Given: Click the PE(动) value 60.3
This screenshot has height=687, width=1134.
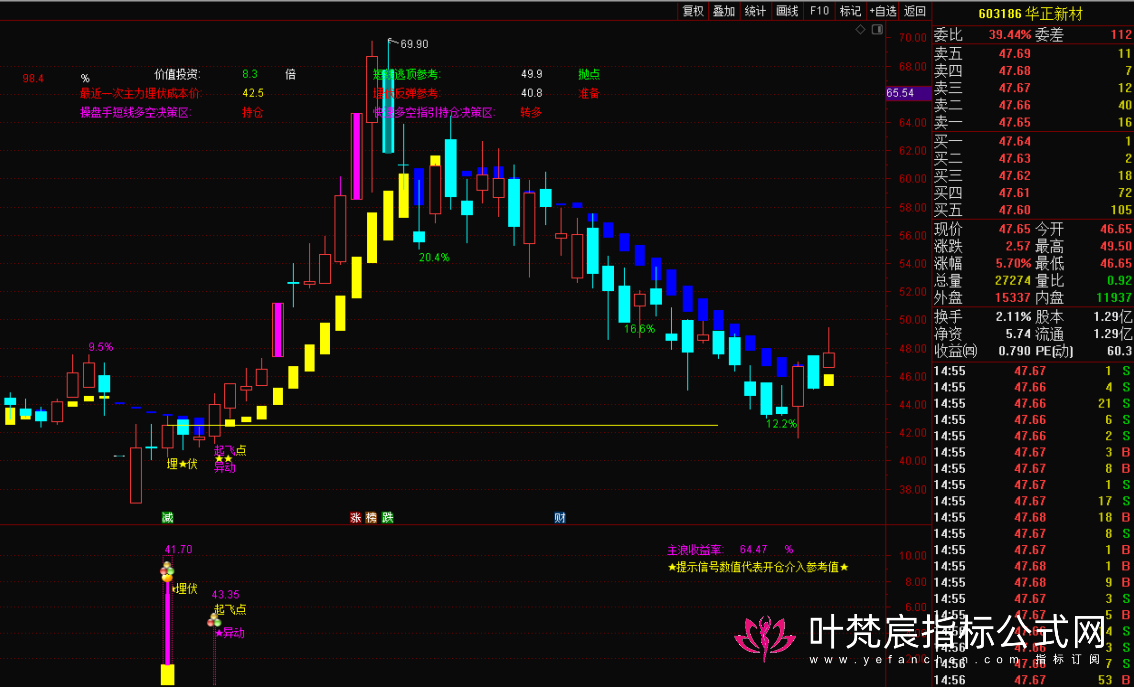Looking at the screenshot, I should click(1120, 351).
